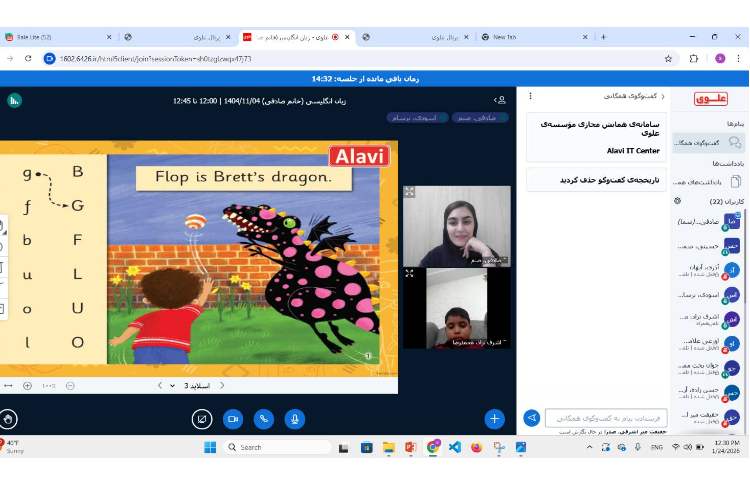750x480 pixels.
Task: Click the Alavi logo in sidebar
Action: [x=711, y=99]
